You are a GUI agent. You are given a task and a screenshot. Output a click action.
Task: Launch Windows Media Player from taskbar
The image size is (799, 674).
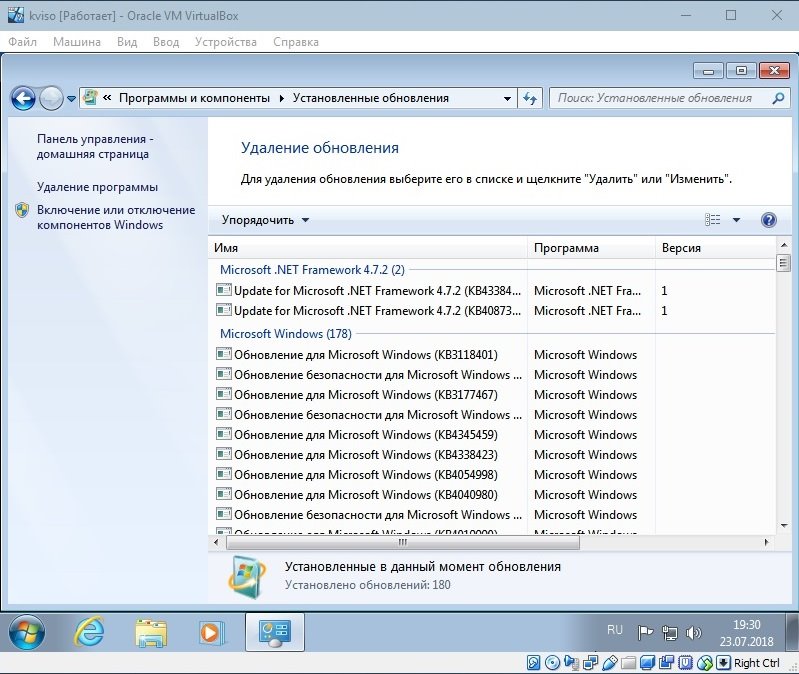point(211,632)
